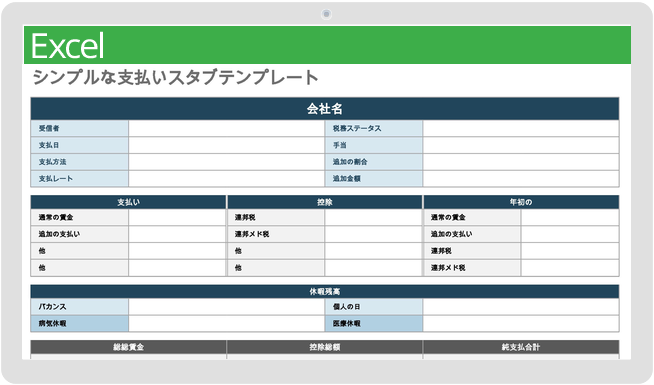
Task: Select the 税務ステータス label cell
Action: click(x=374, y=128)
